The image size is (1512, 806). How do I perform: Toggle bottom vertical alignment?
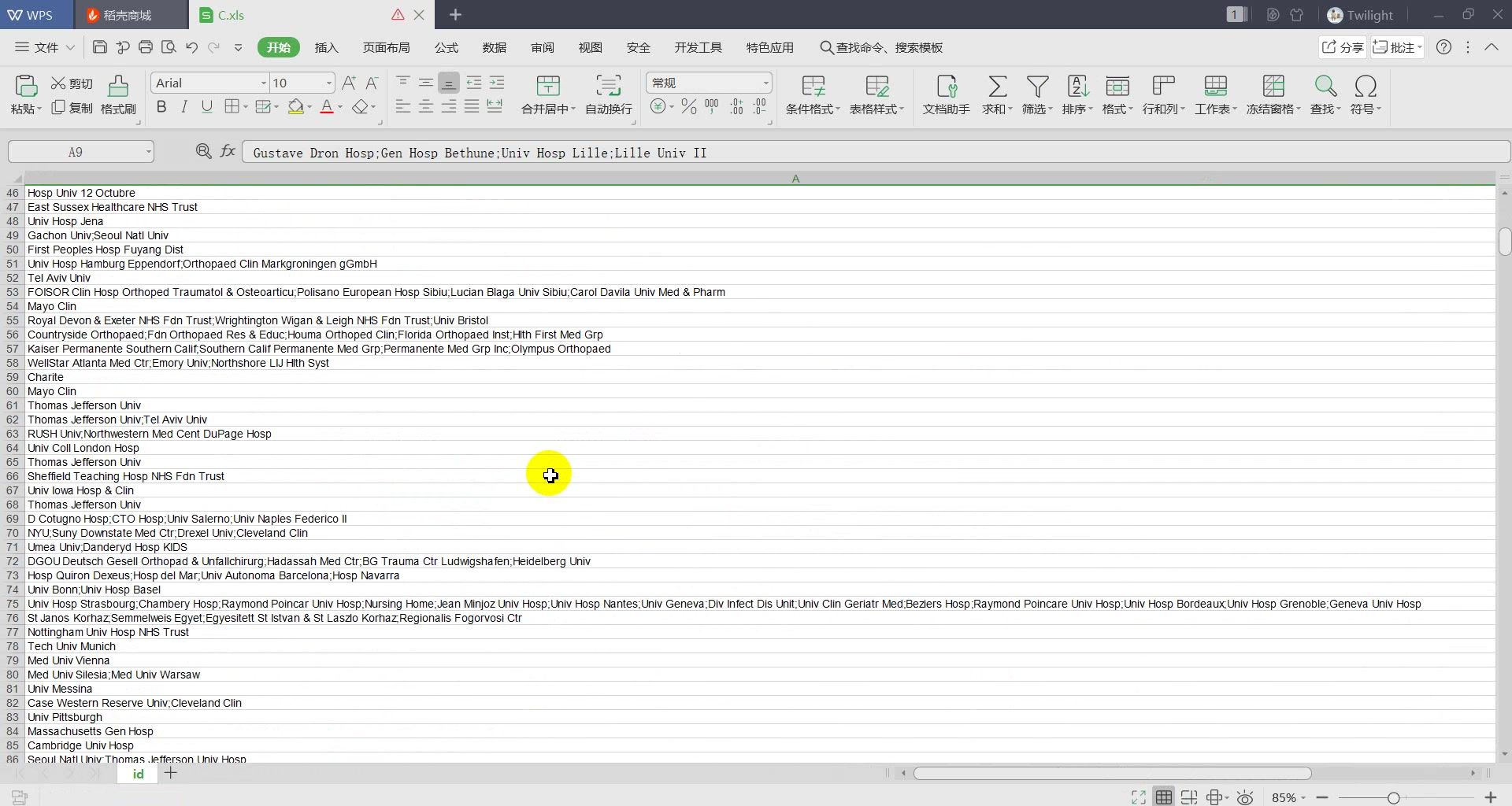coord(448,83)
